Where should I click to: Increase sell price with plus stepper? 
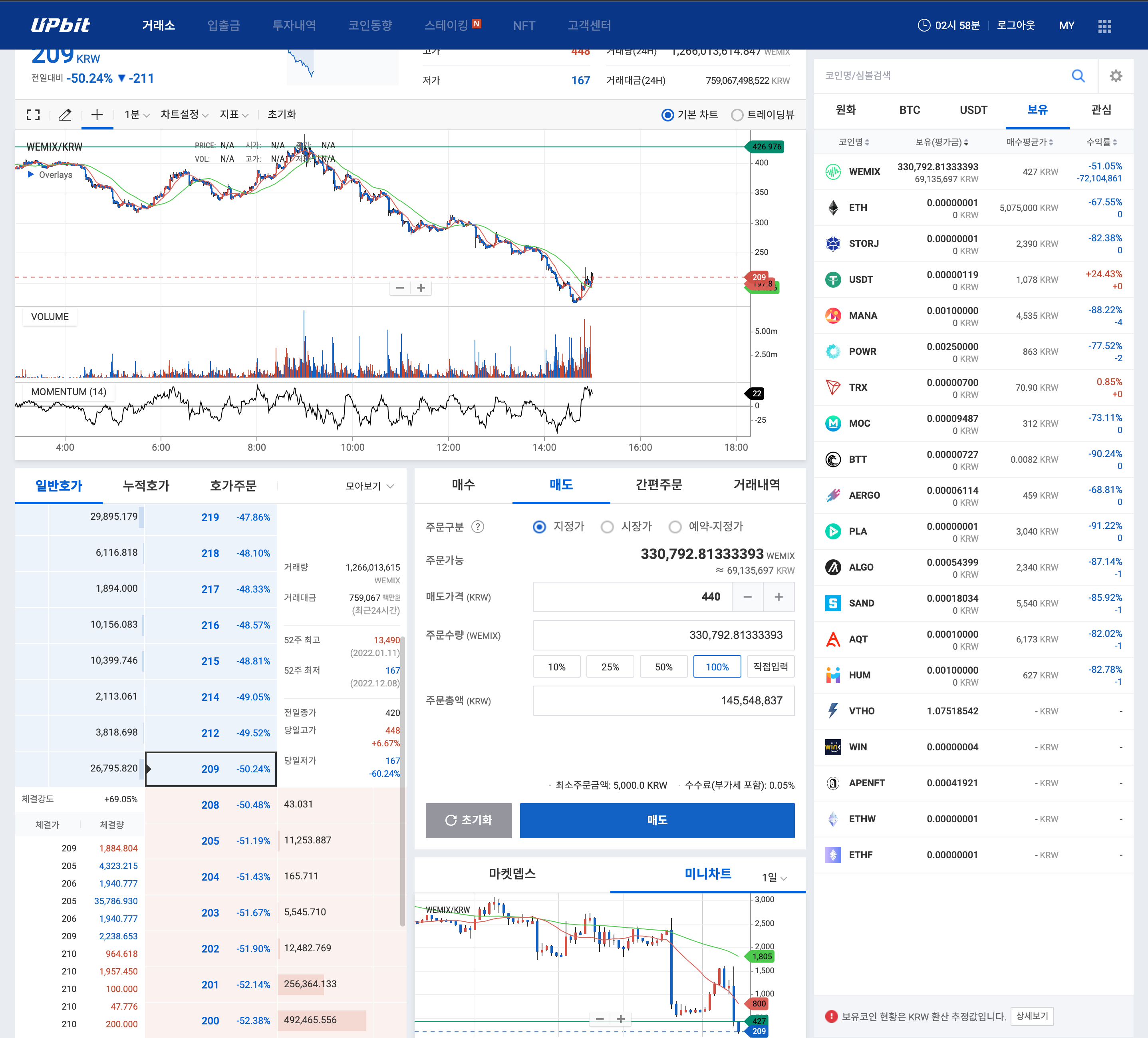click(x=779, y=597)
